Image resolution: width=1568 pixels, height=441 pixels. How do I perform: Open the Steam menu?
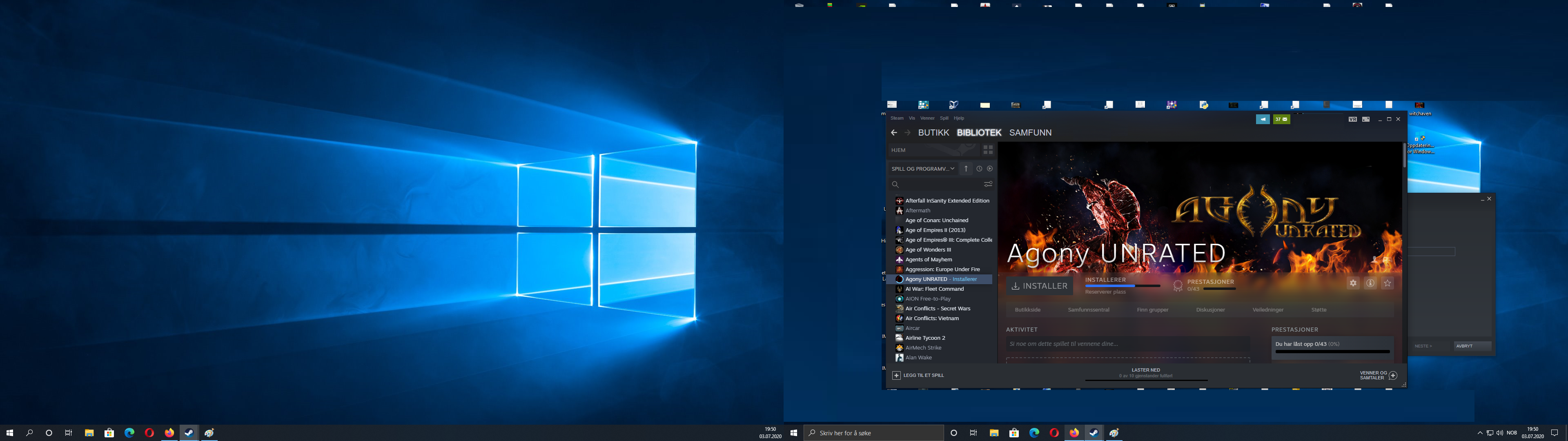coord(897,118)
